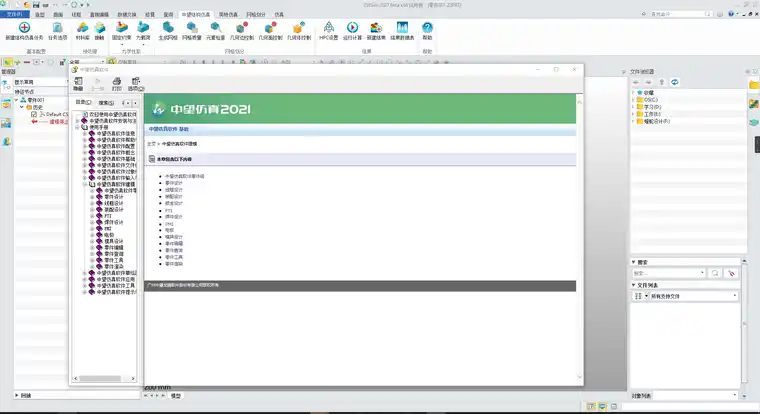760x414 pixels.
Task: Click the run calculation play icon
Action: (x=352, y=30)
